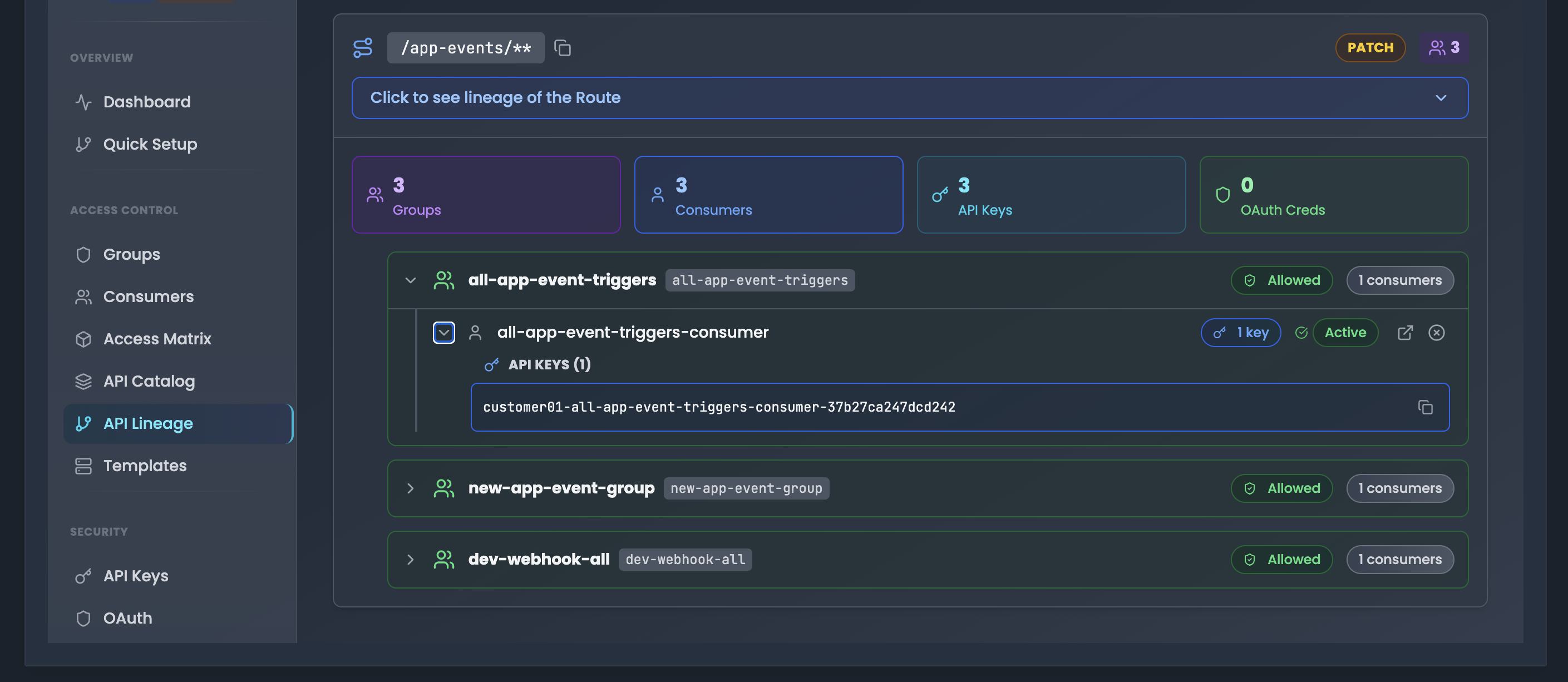The width and height of the screenshot is (1568, 682).
Task: Click the group icon of dev-webhook-all
Action: click(443, 559)
